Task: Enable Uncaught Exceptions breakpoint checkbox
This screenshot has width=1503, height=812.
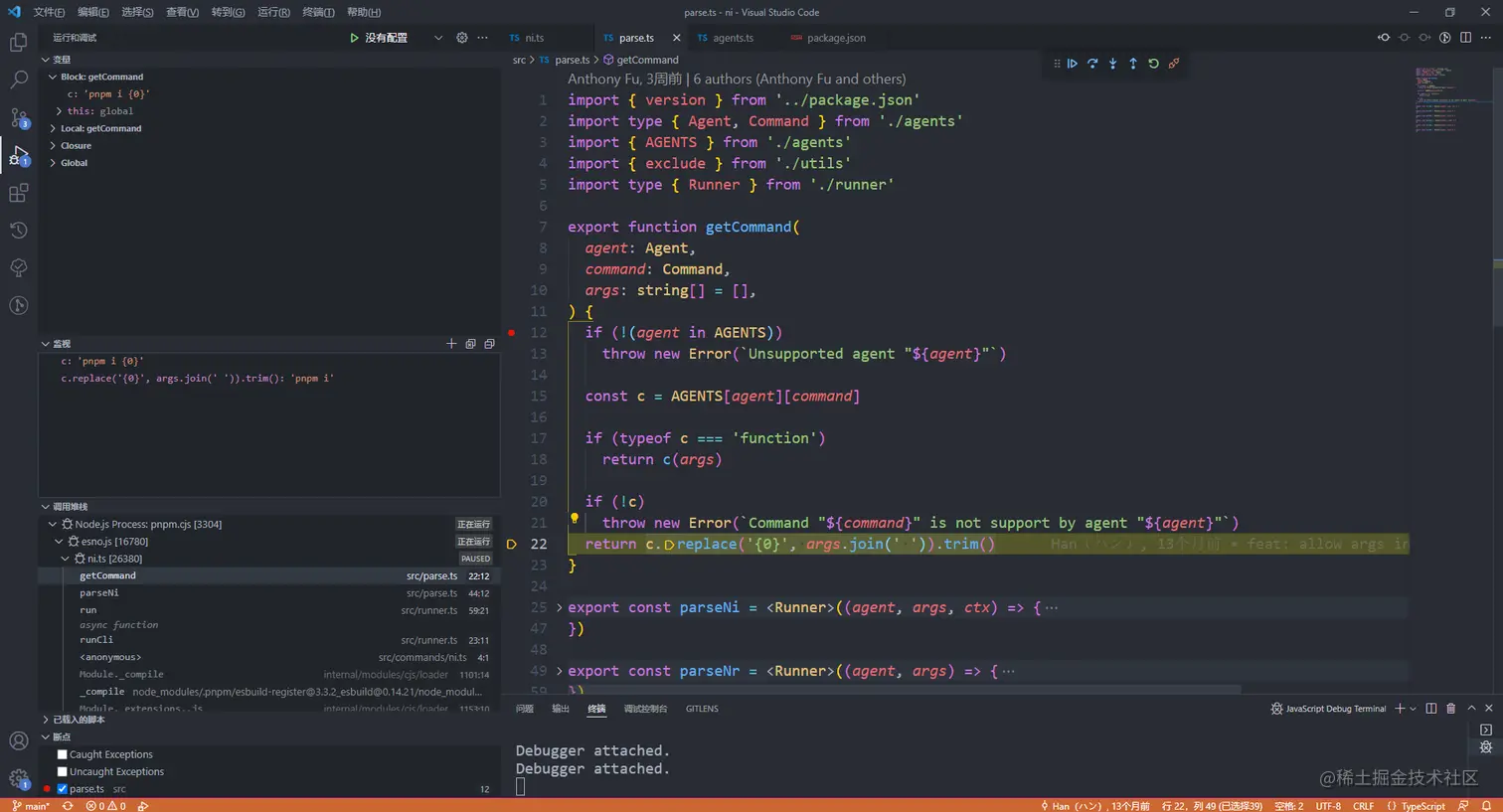Action: tap(62, 771)
